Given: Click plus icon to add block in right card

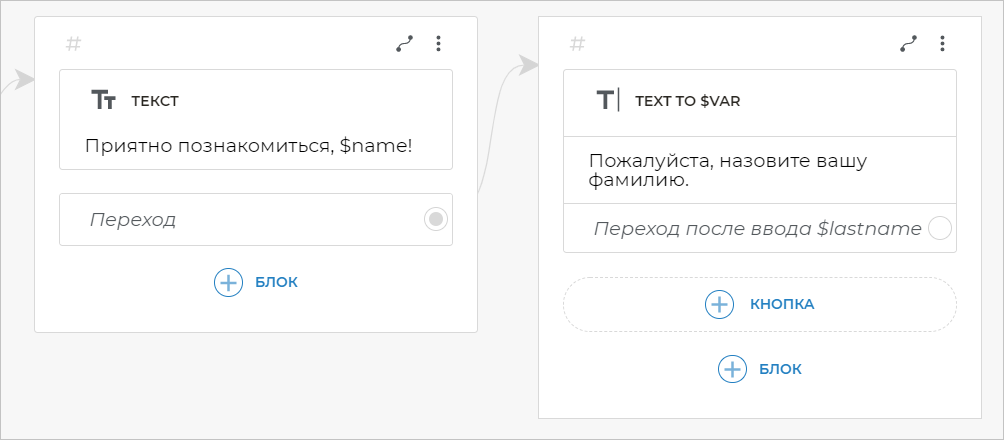Looking at the screenshot, I should (x=732, y=369).
